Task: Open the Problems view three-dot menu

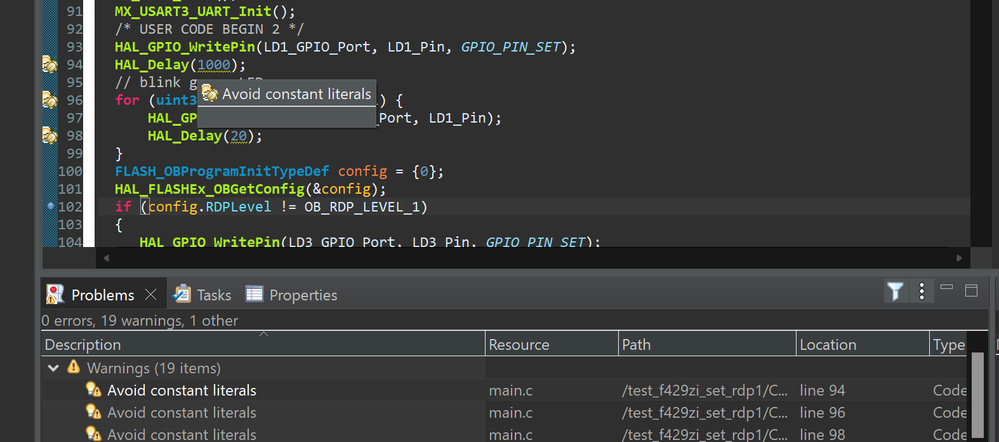Action: tap(921, 292)
